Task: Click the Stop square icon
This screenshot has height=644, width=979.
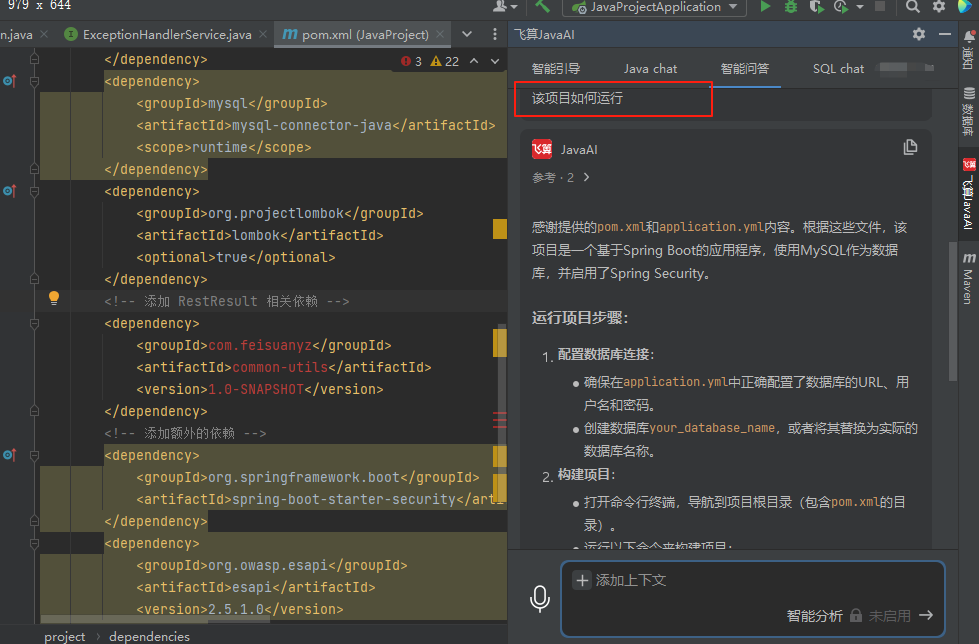Action: point(880,6)
